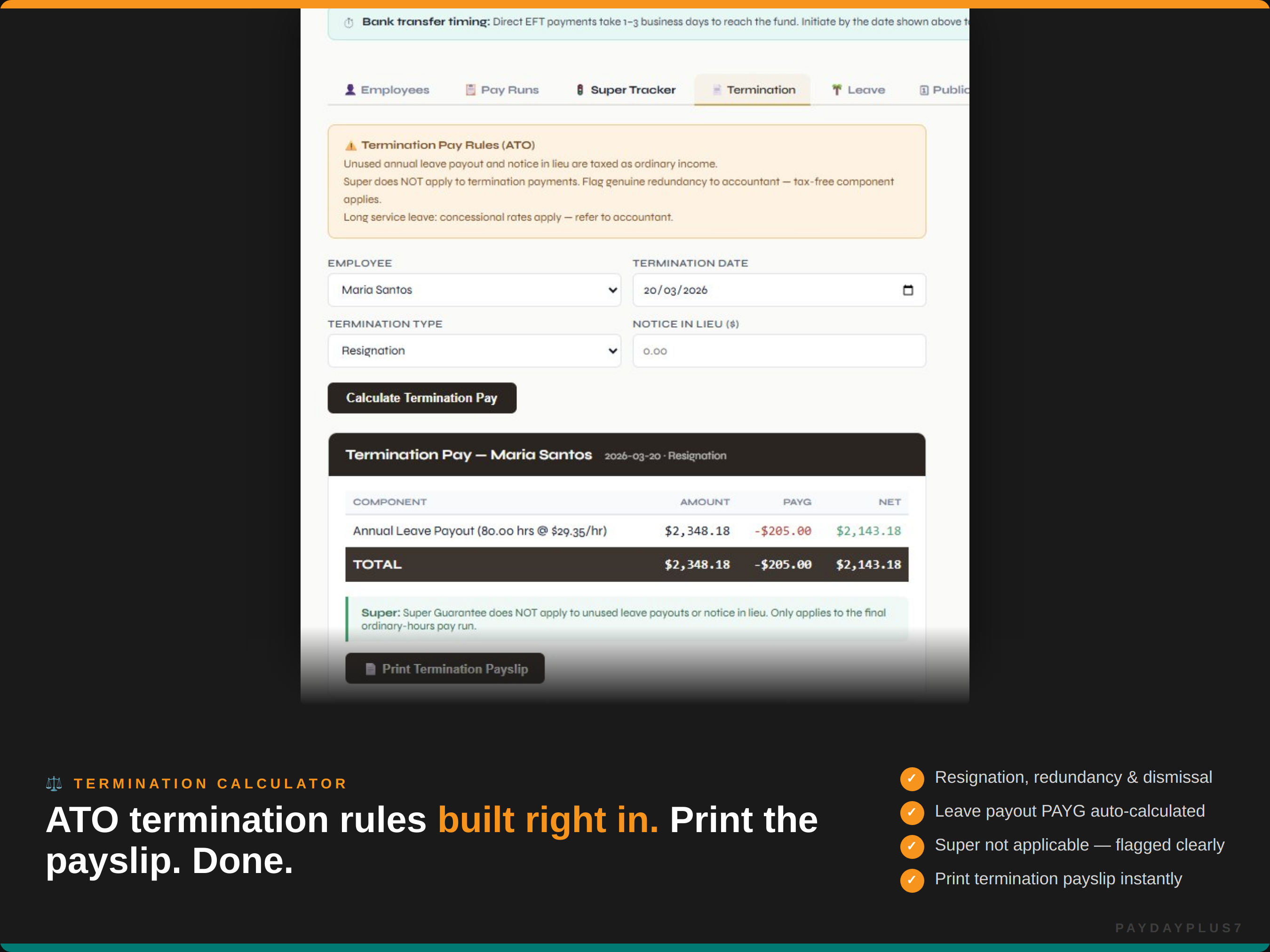Go to the Leave tab
The width and height of the screenshot is (1270, 952).
[x=858, y=89]
